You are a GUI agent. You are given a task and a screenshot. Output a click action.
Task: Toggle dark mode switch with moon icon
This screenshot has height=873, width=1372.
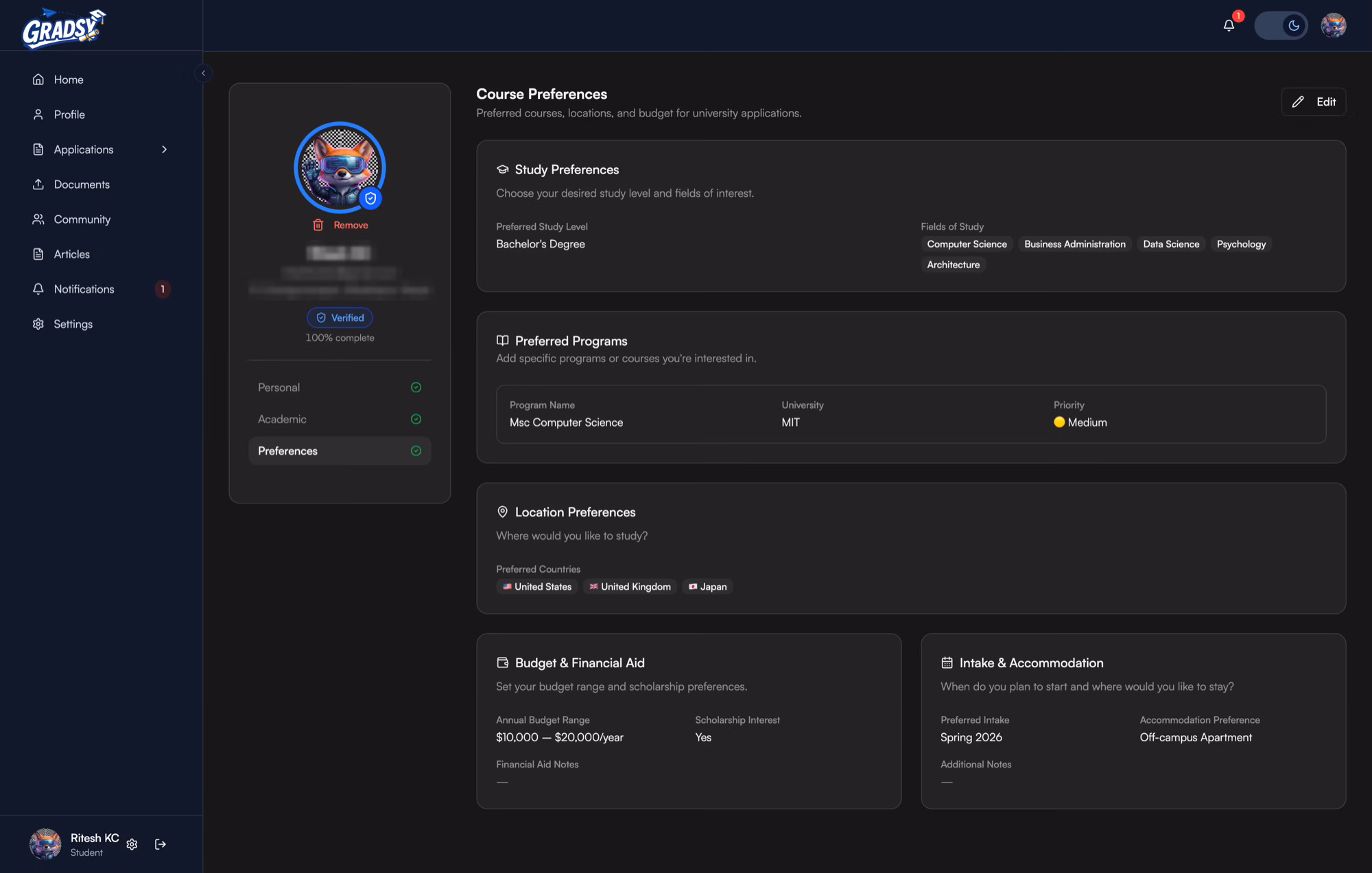pyautogui.click(x=1281, y=25)
